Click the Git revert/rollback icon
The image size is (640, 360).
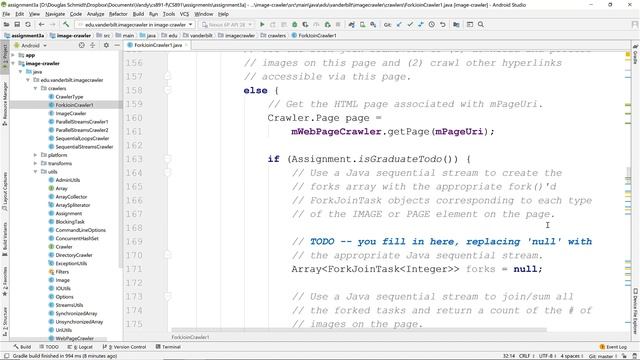tap(442, 24)
